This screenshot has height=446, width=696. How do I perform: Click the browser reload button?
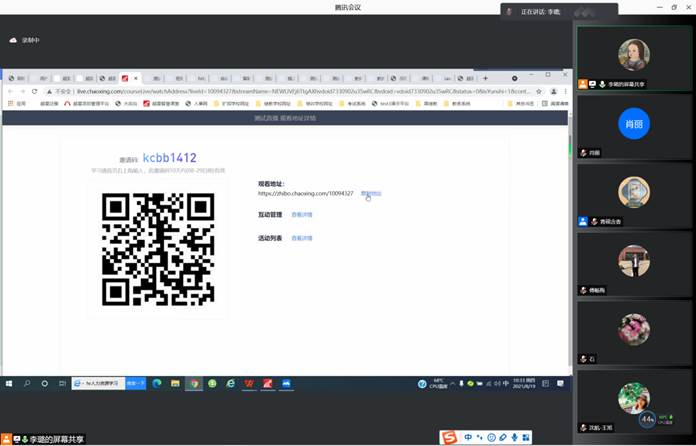pos(34,91)
